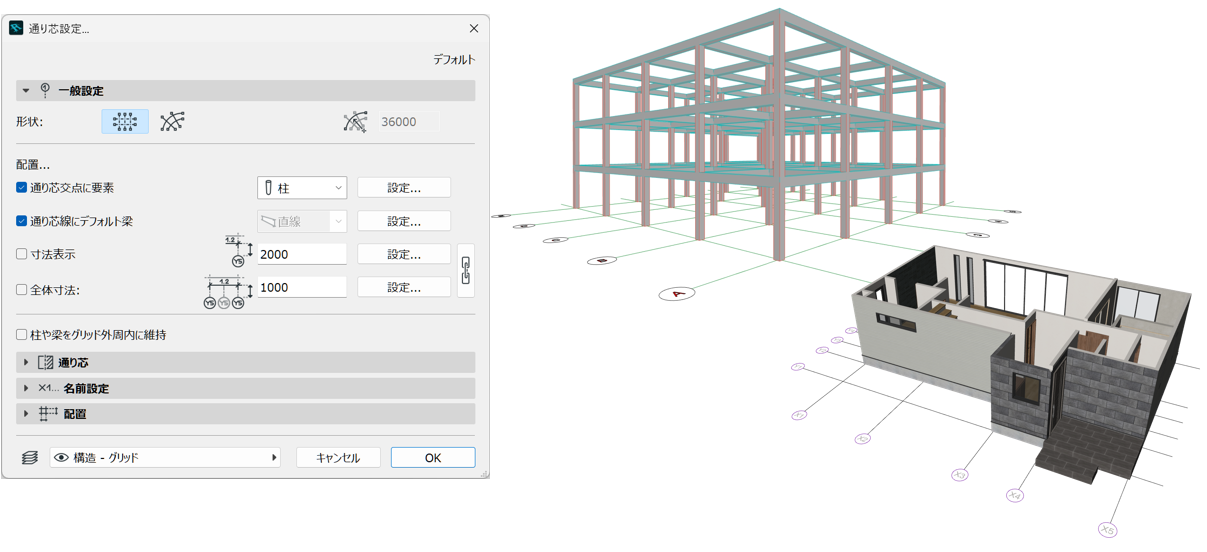Enable the 寸法表示 checkbox

pyautogui.click(x=22, y=255)
